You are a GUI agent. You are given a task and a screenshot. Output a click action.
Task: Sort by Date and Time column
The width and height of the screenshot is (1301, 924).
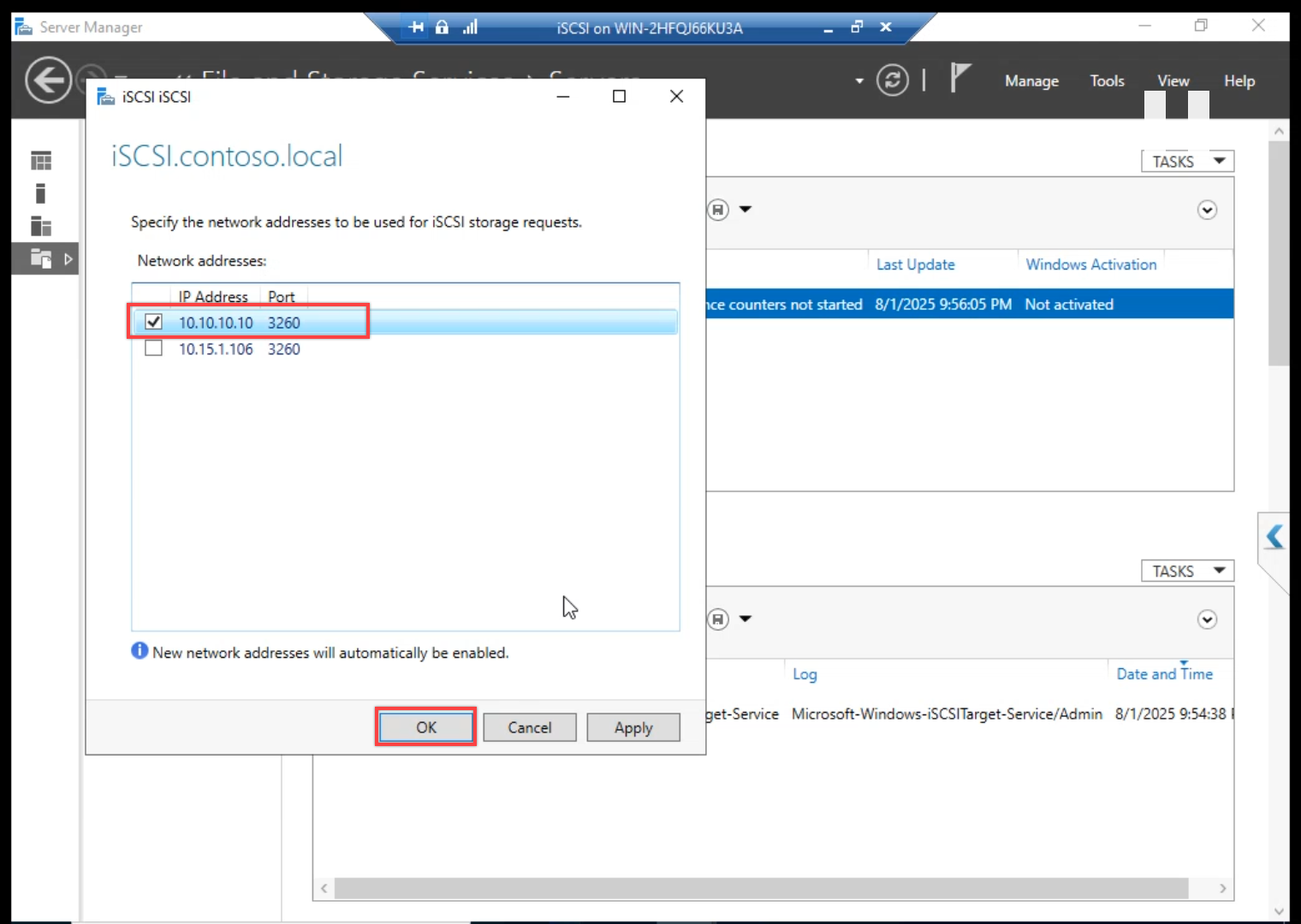1164,674
